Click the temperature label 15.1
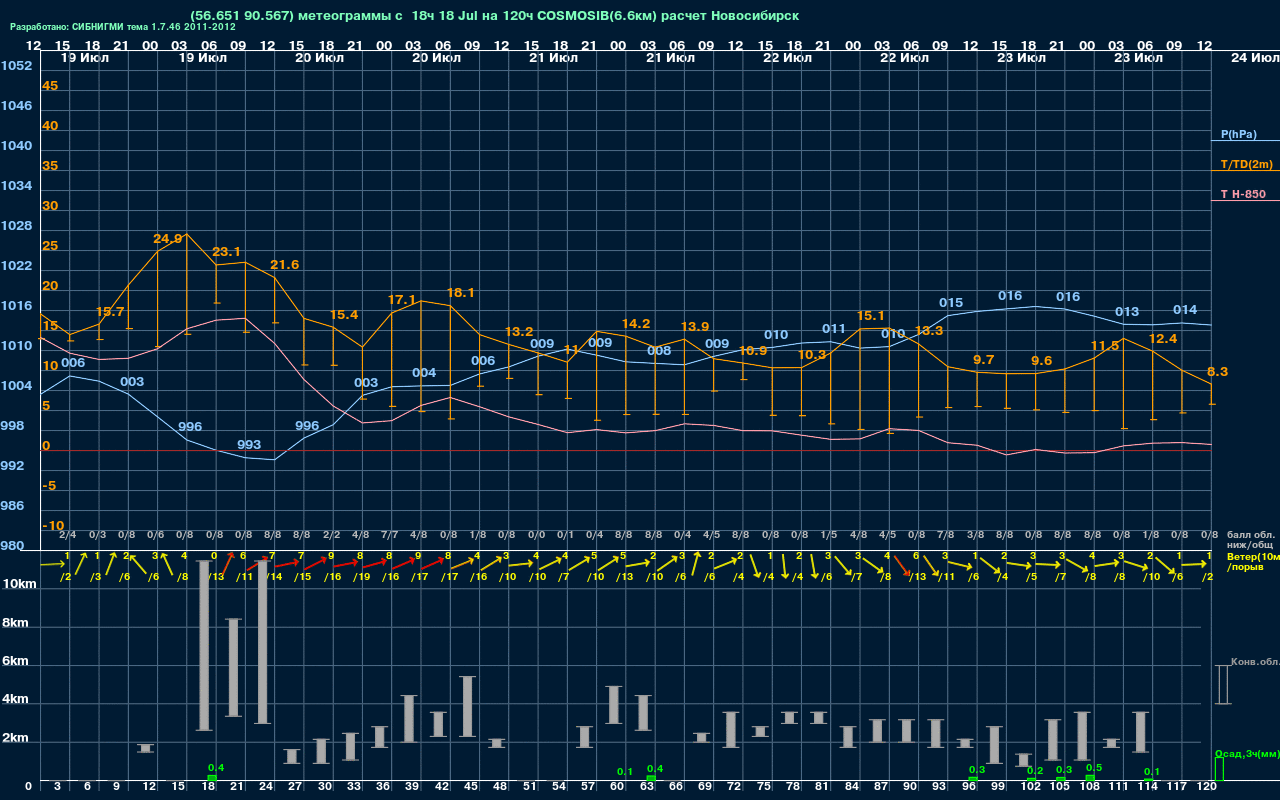This screenshot has width=1280, height=800. tap(871, 316)
